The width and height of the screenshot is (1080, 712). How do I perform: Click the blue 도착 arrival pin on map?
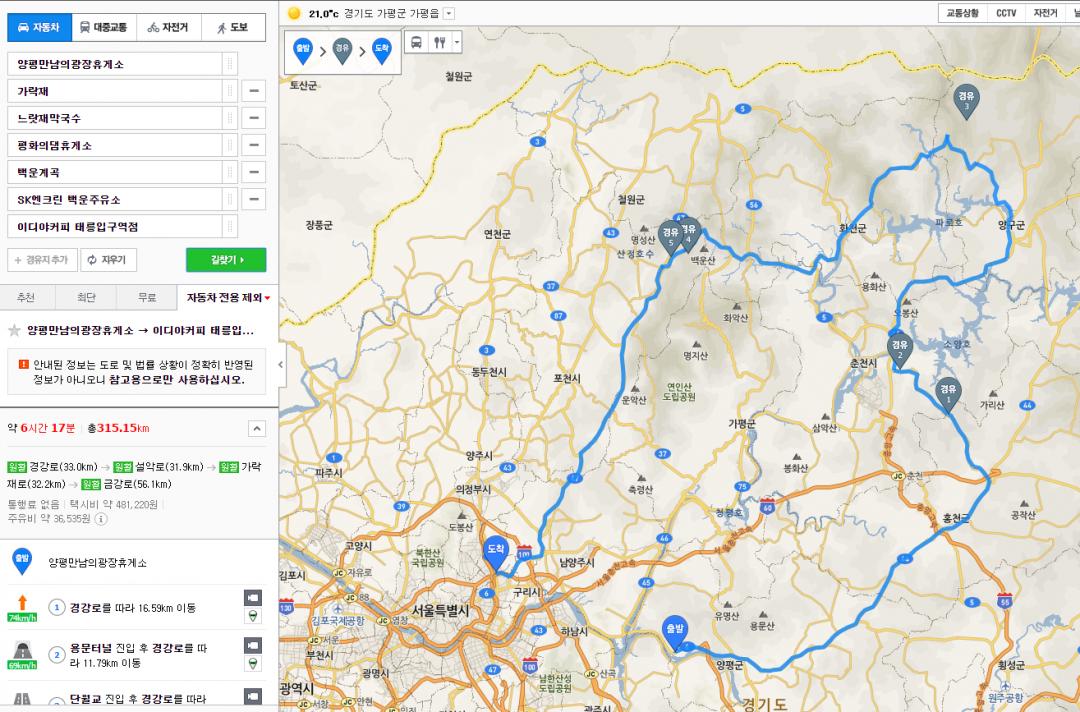pyautogui.click(x=495, y=551)
